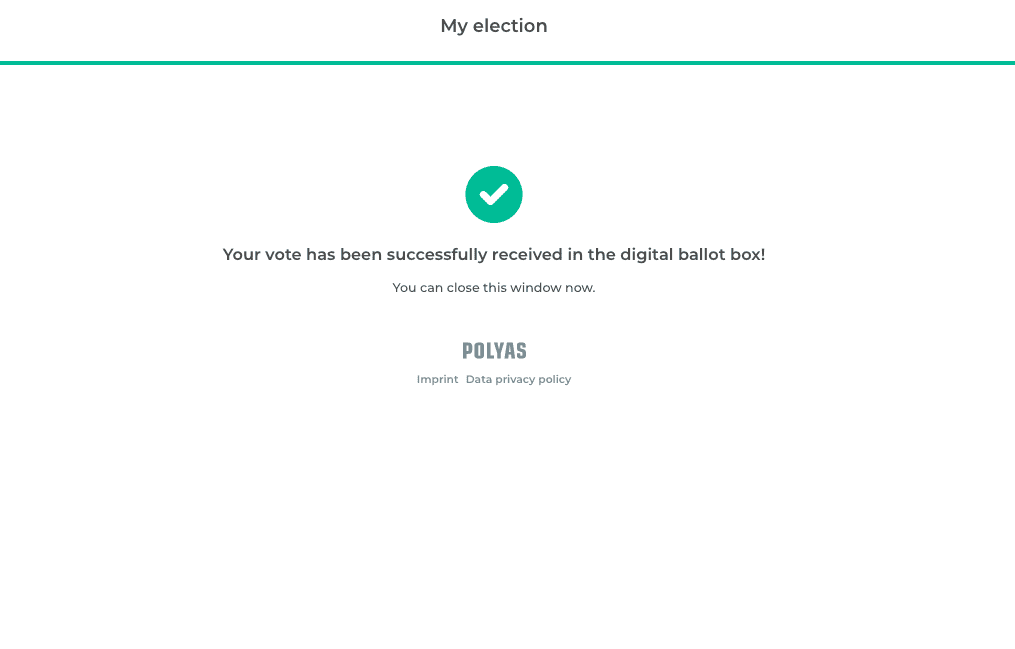Click the vote successfully received heading

click(494, 255)
